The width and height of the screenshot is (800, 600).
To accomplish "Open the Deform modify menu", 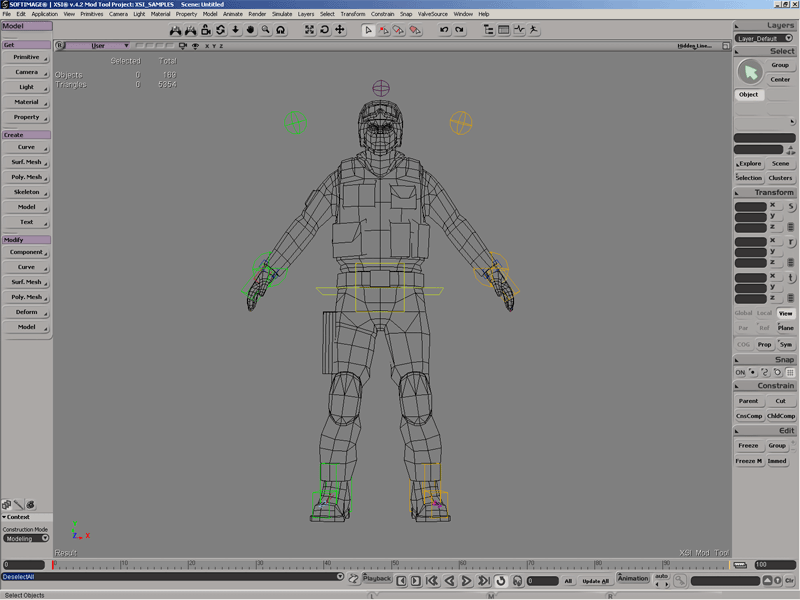I will point(26,312).
